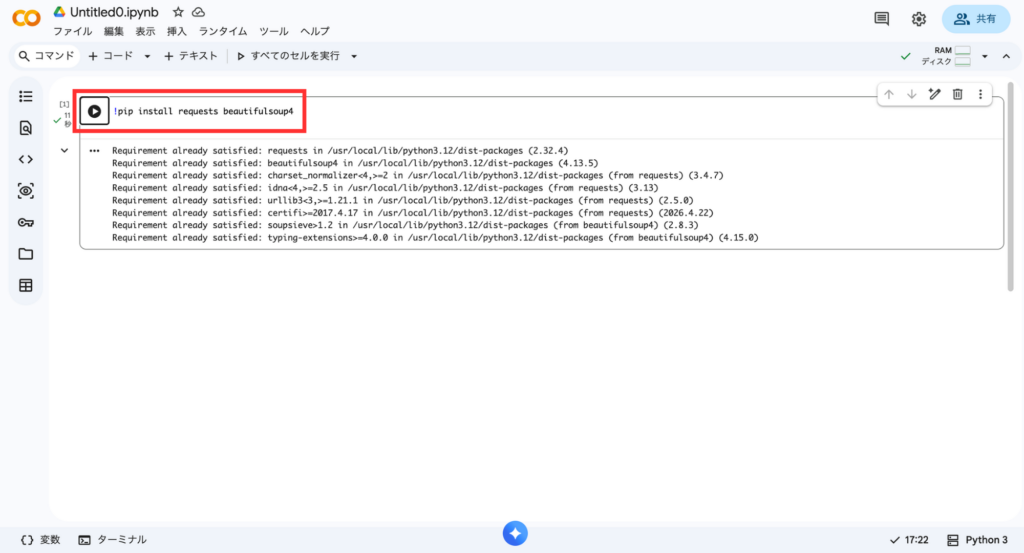Add a new コード cell
This screenshot has width=1024, height=553.
[x=111, y=56]
